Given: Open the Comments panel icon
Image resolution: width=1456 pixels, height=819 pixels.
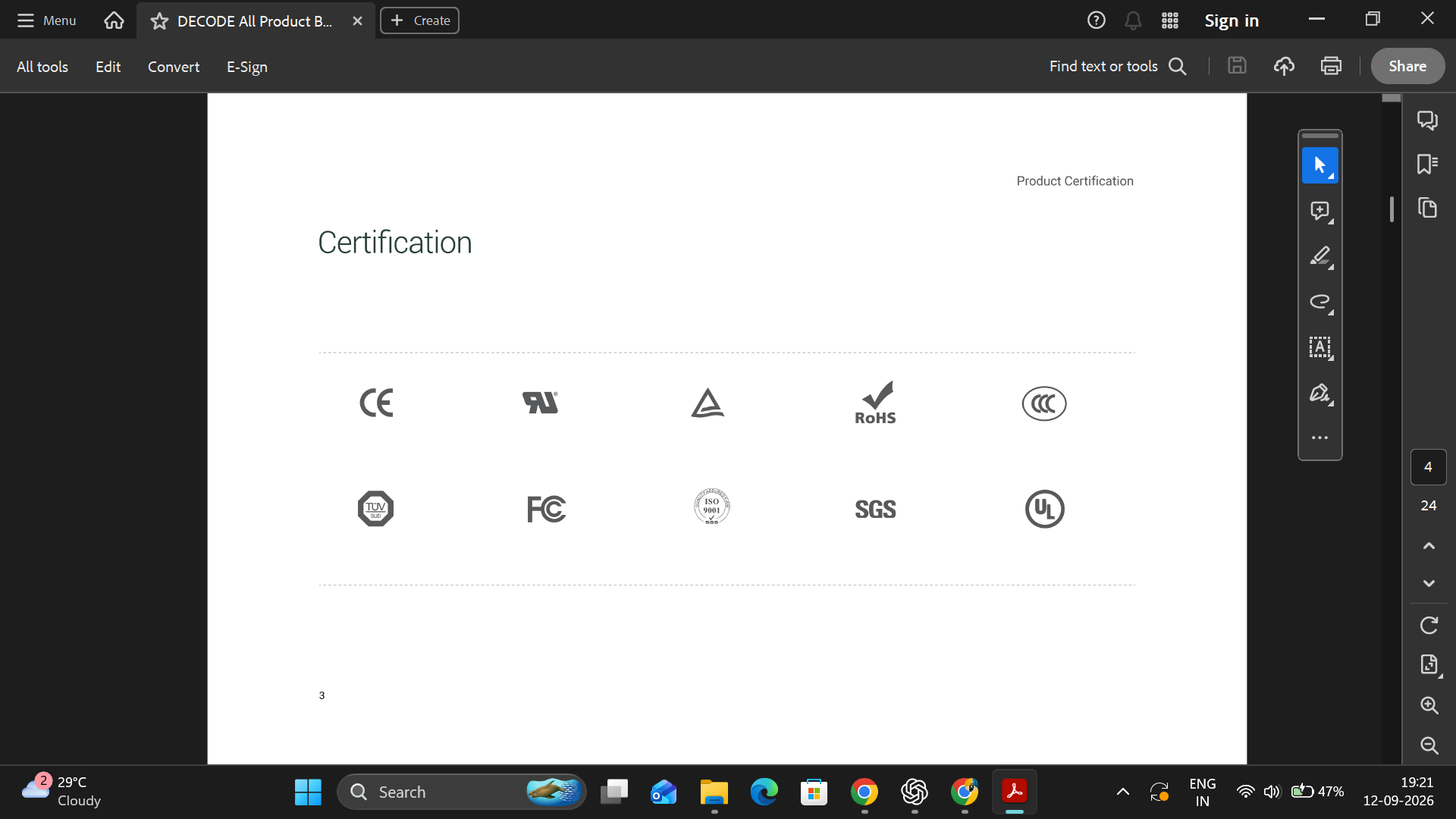Looking at the screenshot, I should pos(1428,120).
